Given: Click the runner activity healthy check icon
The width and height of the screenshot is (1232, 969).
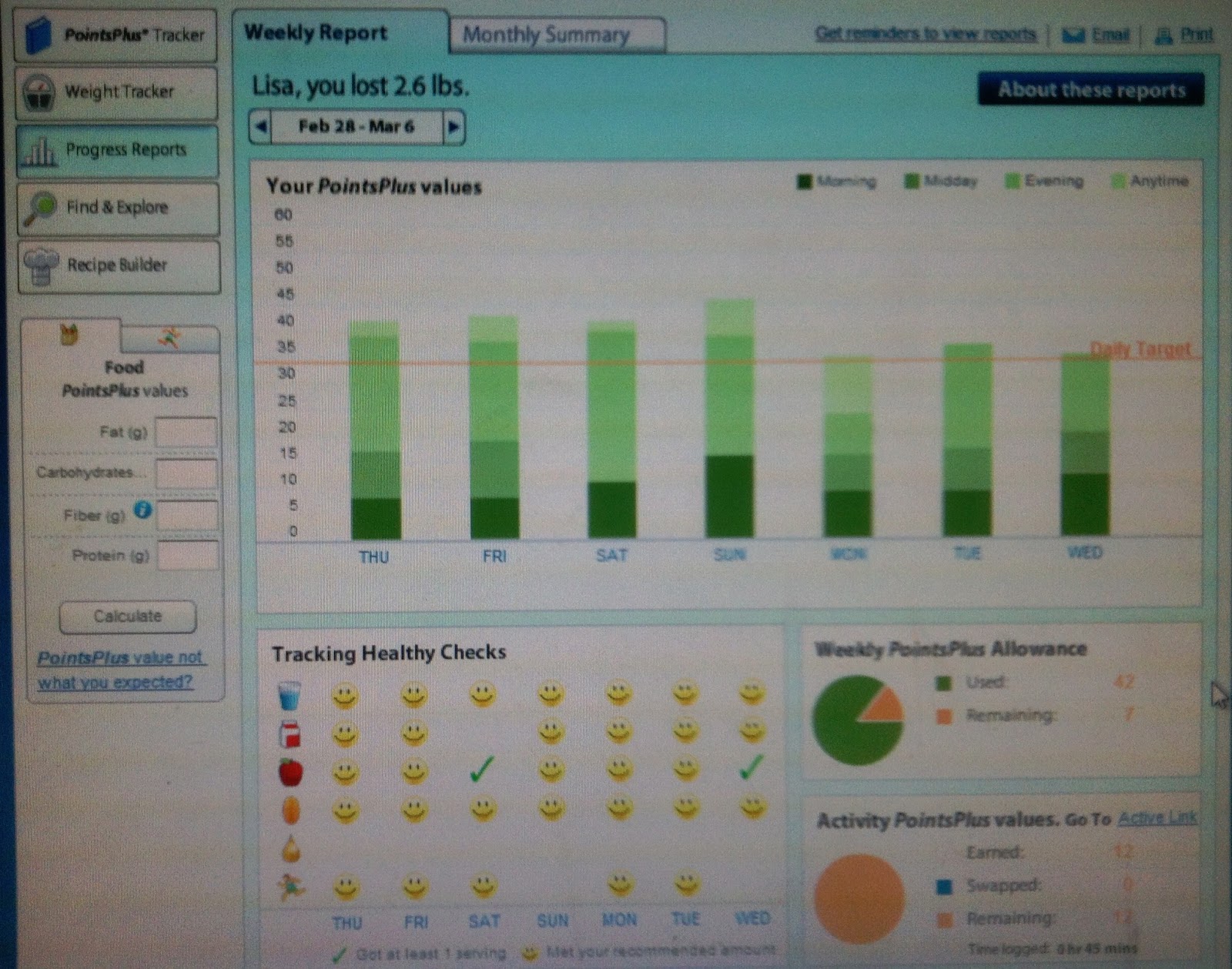Looking at the screenshot, I should (x=291, y=887).
